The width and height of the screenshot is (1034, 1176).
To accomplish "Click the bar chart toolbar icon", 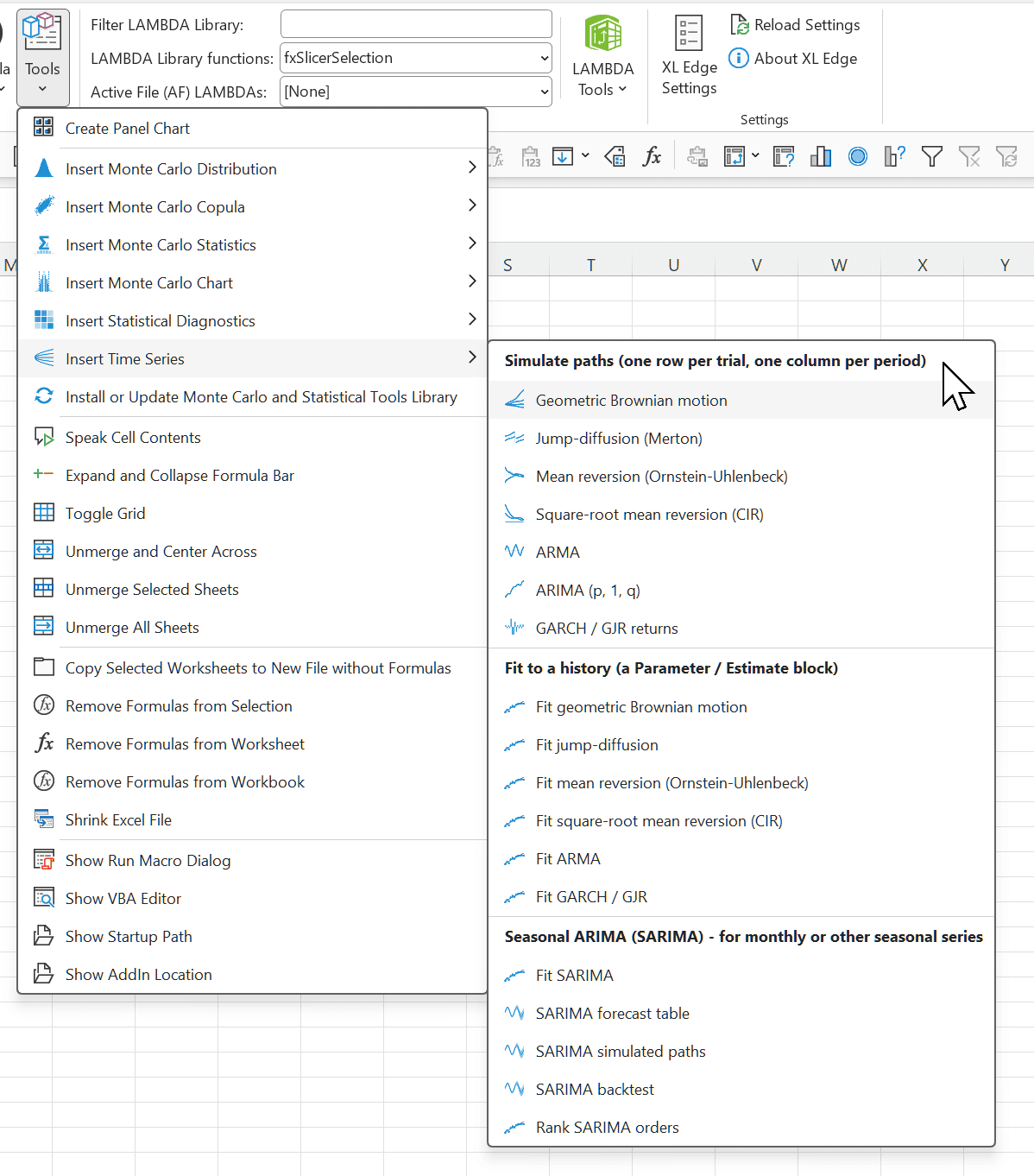I will click(821, 156).
